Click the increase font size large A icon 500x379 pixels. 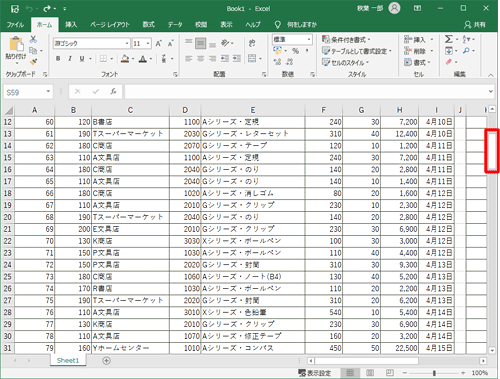(x=159, y=43)
